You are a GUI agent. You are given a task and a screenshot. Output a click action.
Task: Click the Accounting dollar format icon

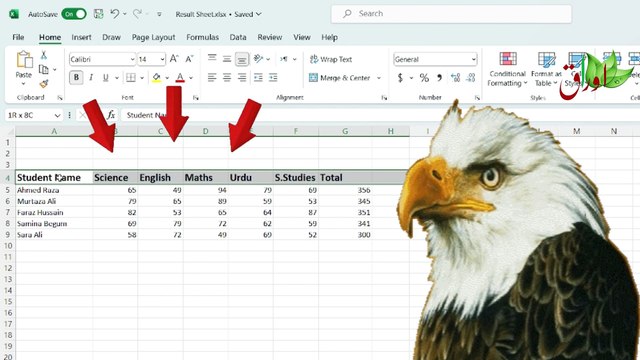pyautogui.click(x=400, y=78)
